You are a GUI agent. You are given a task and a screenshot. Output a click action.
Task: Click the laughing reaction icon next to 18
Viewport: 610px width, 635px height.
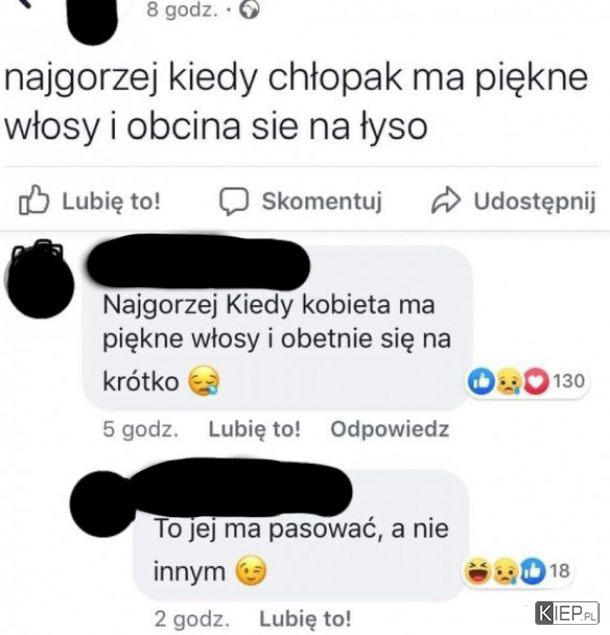[x=477, y=571]
